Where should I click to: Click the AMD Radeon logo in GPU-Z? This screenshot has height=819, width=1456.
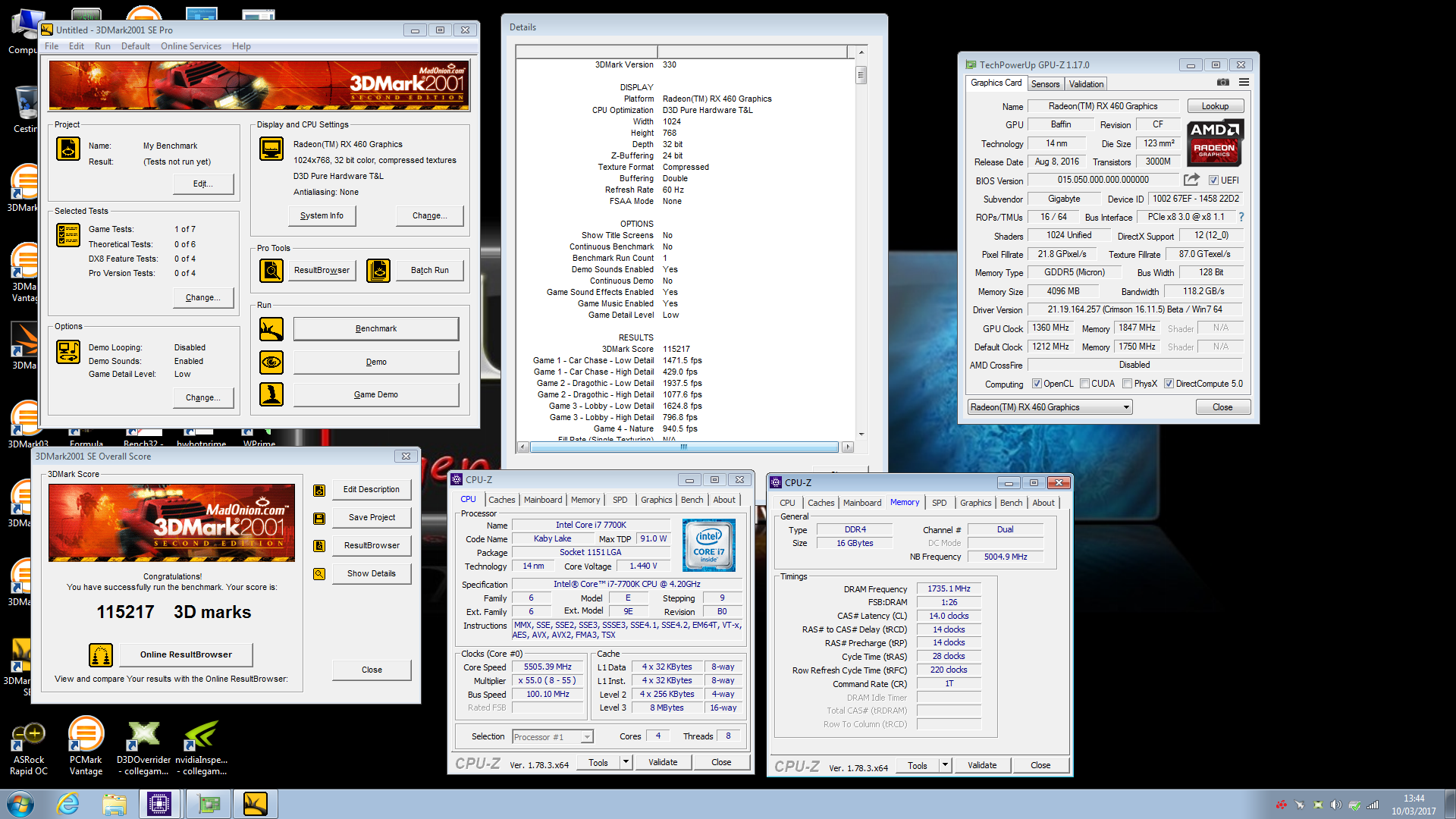(x=1214, y=143)
